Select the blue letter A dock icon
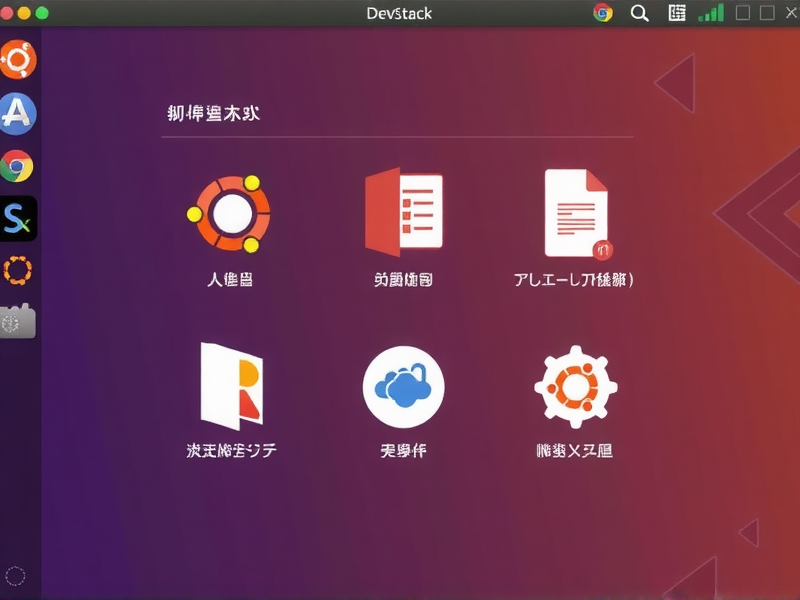The width and height of the screenshot is (800, 600). [18, 109]
